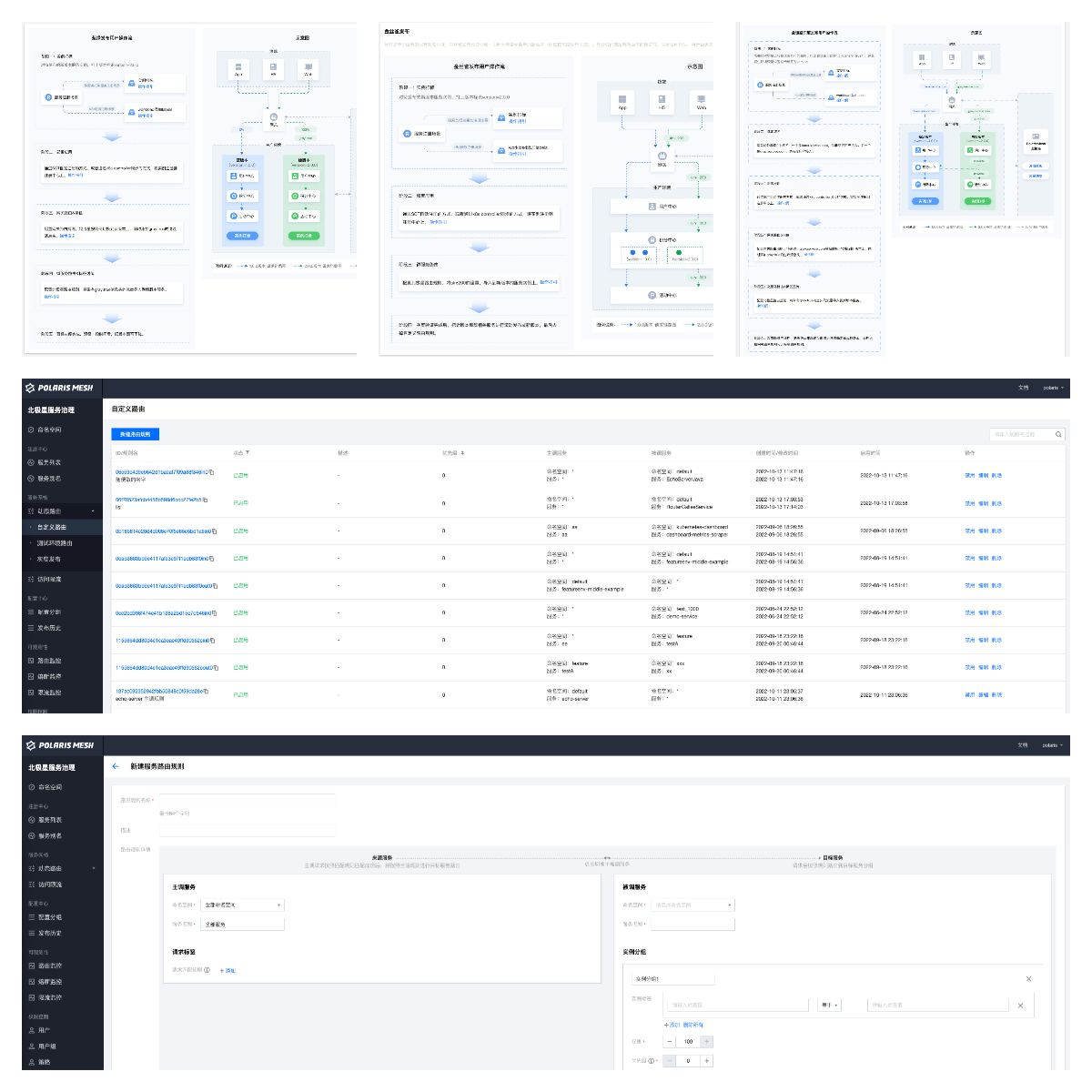The image size is (1092, 1092).
Task: Click 禁用 in the EchoServerJava row
Action: tap(969, 475)
